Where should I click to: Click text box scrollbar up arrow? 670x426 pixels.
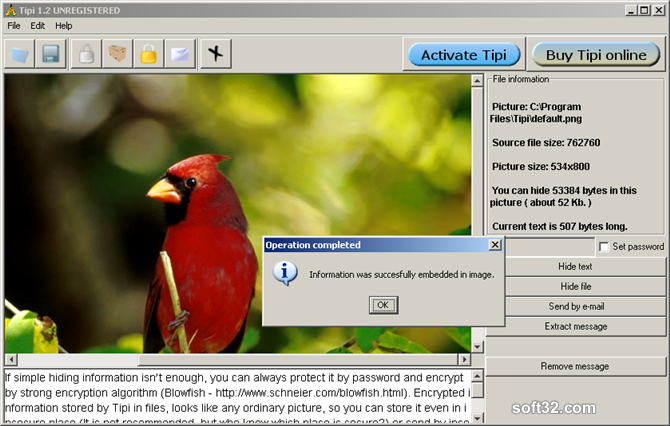point(477,376)
